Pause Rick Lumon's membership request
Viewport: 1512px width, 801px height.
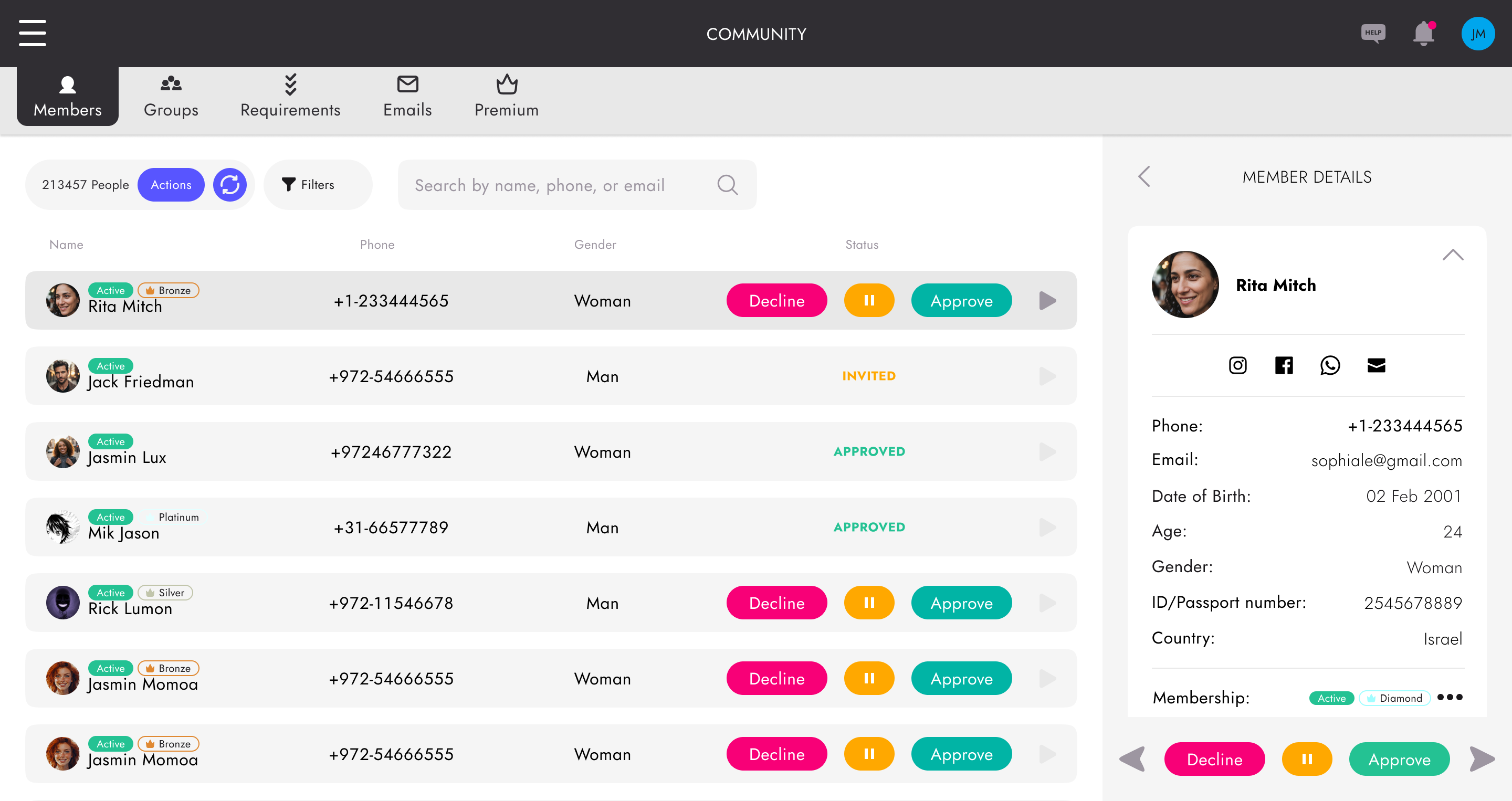pos(869,603)
